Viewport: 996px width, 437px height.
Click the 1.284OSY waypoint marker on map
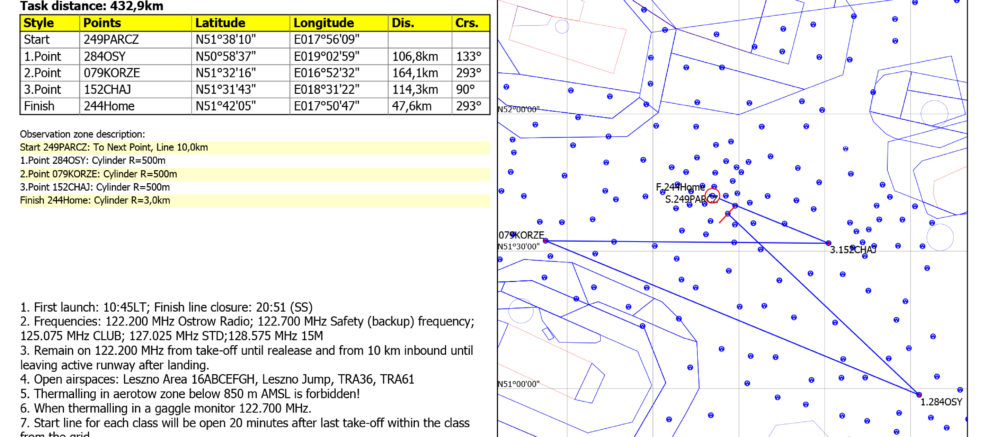pos(918,394)
